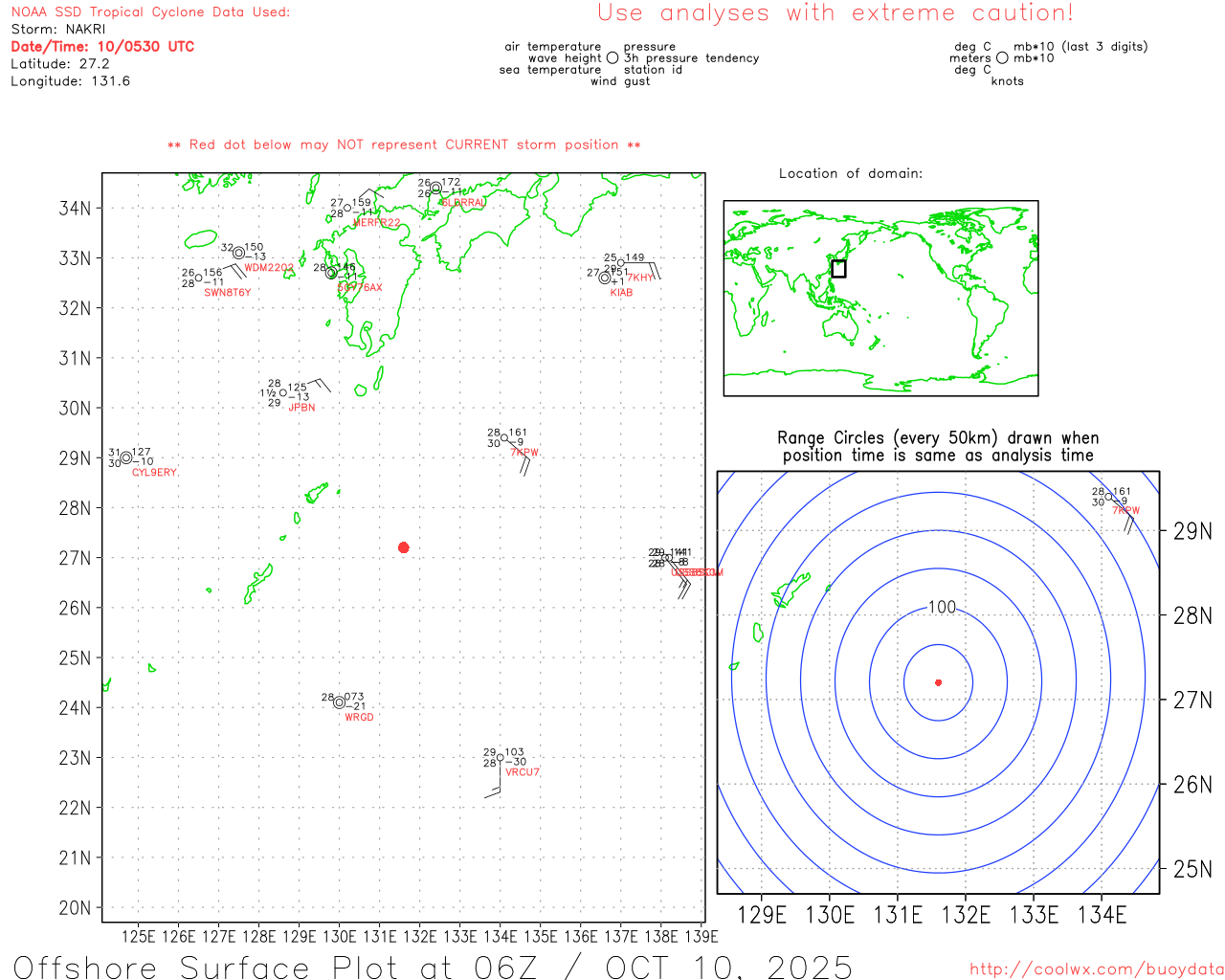Click the 25N label on range circles inset
The image size is (1225, 980).
1192,870
